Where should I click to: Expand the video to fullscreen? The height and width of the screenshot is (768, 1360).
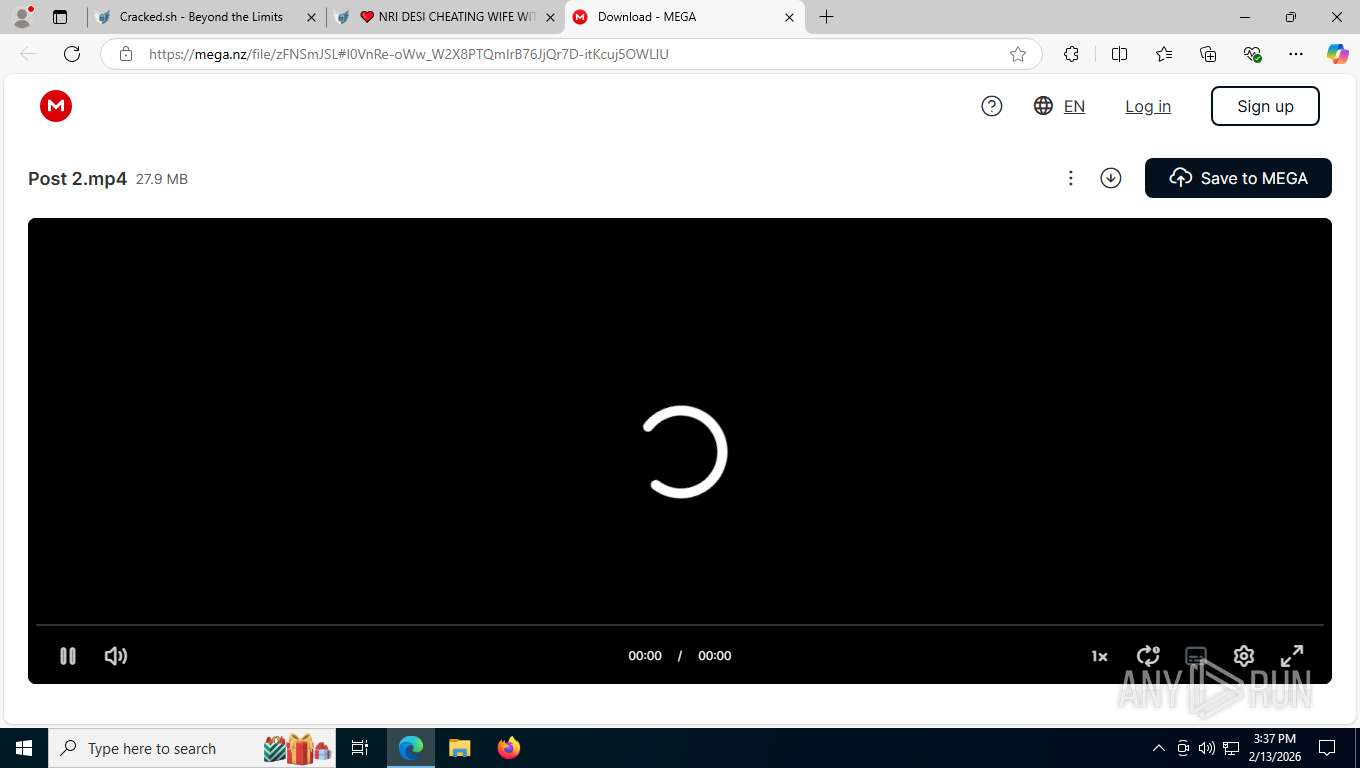(x=1292, y=656)
